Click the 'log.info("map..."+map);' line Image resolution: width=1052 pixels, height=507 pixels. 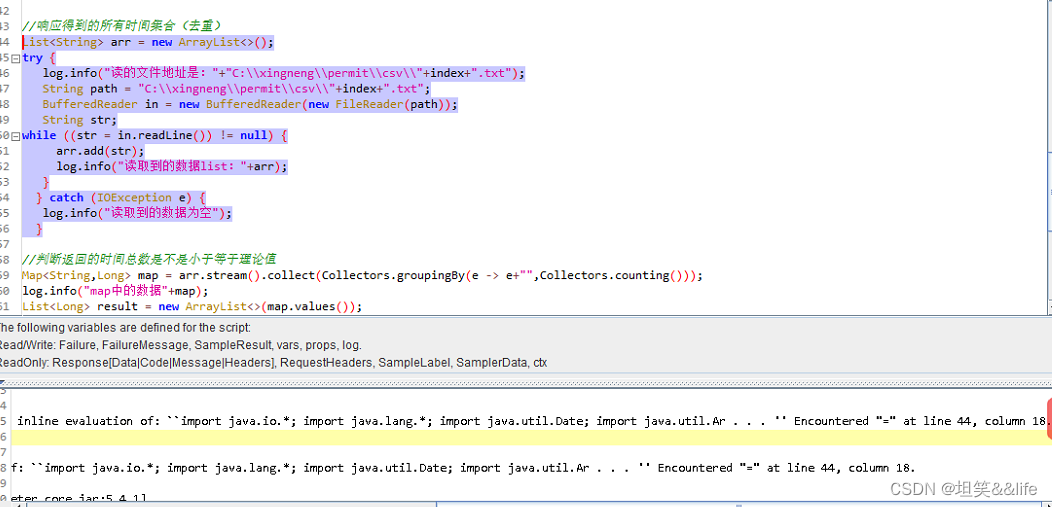[x=115, y=291]
